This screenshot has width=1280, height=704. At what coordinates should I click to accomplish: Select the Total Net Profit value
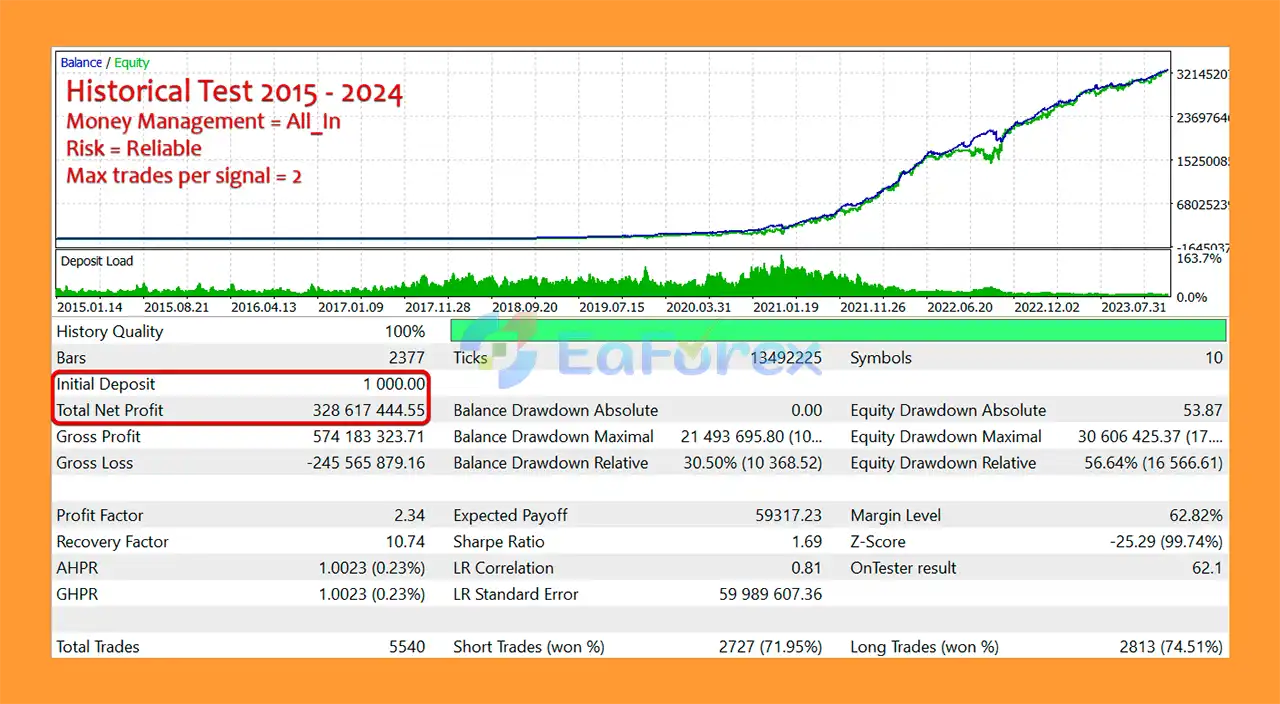pos(368,410)
